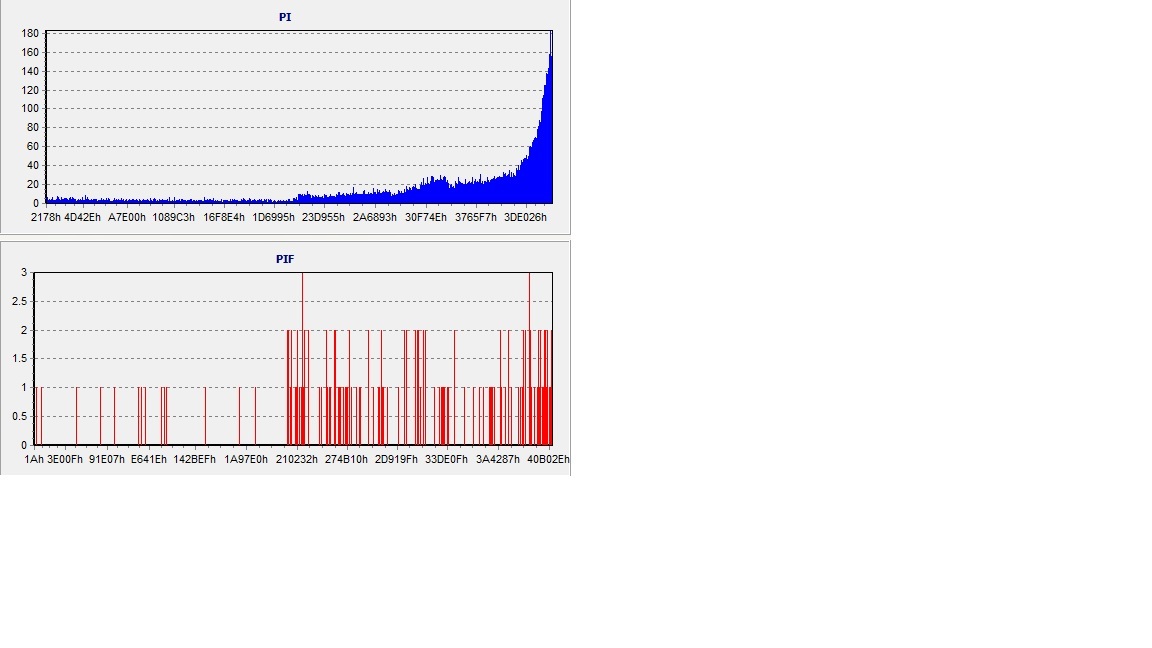Click the A7E00h label on PI axis
The height and width of the screenshot is (648, 1152).
point(127,217)
